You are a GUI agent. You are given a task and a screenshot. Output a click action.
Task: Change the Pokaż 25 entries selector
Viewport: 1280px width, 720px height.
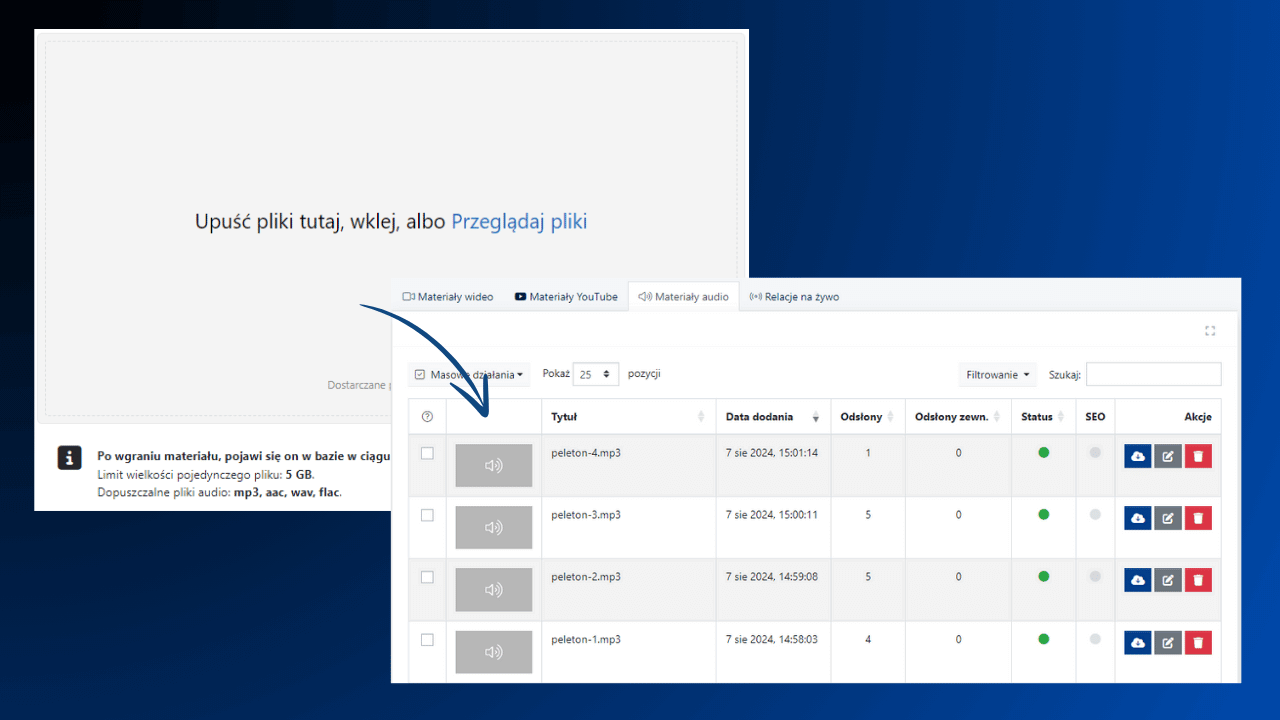596,374
